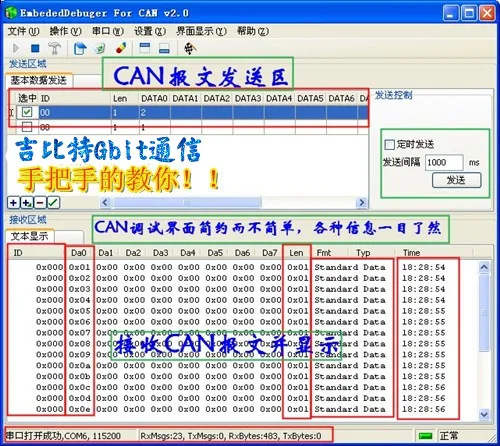This screenshot has height=446, width=500.
Task: Uncheck the selected checkbox in first send row
Action: click(x=27, y=112)
